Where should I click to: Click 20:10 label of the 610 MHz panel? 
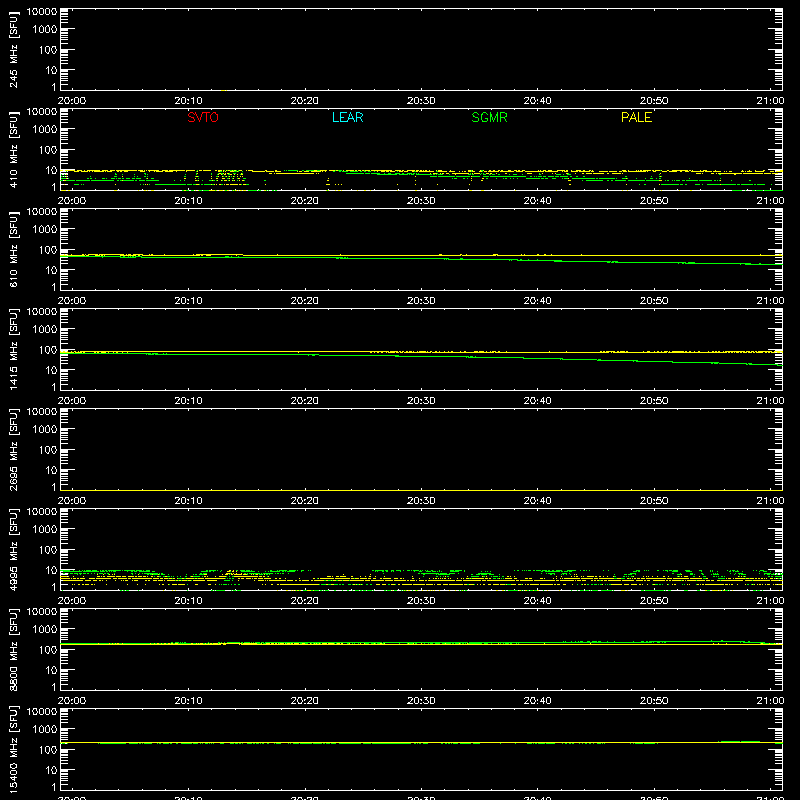(x=188, y=301)
